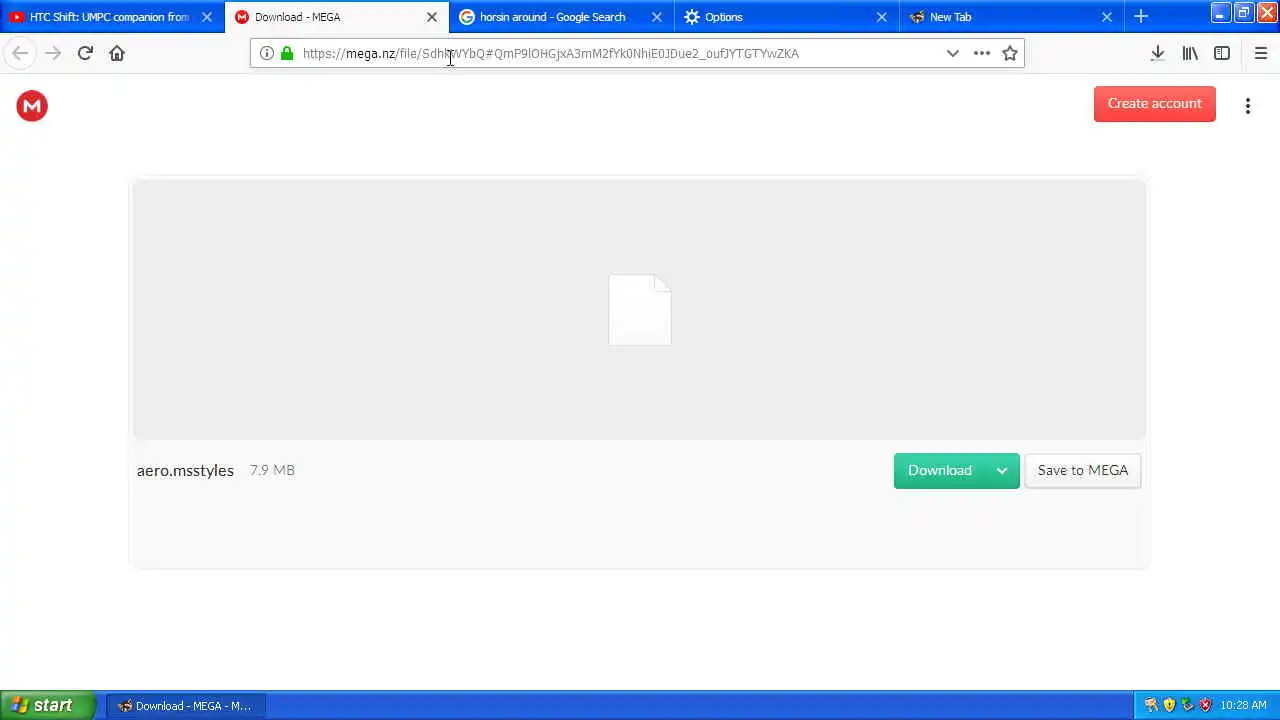Close the Download - MEGA tab
The height and width of the screenshot is (720, 1280).
432,17
